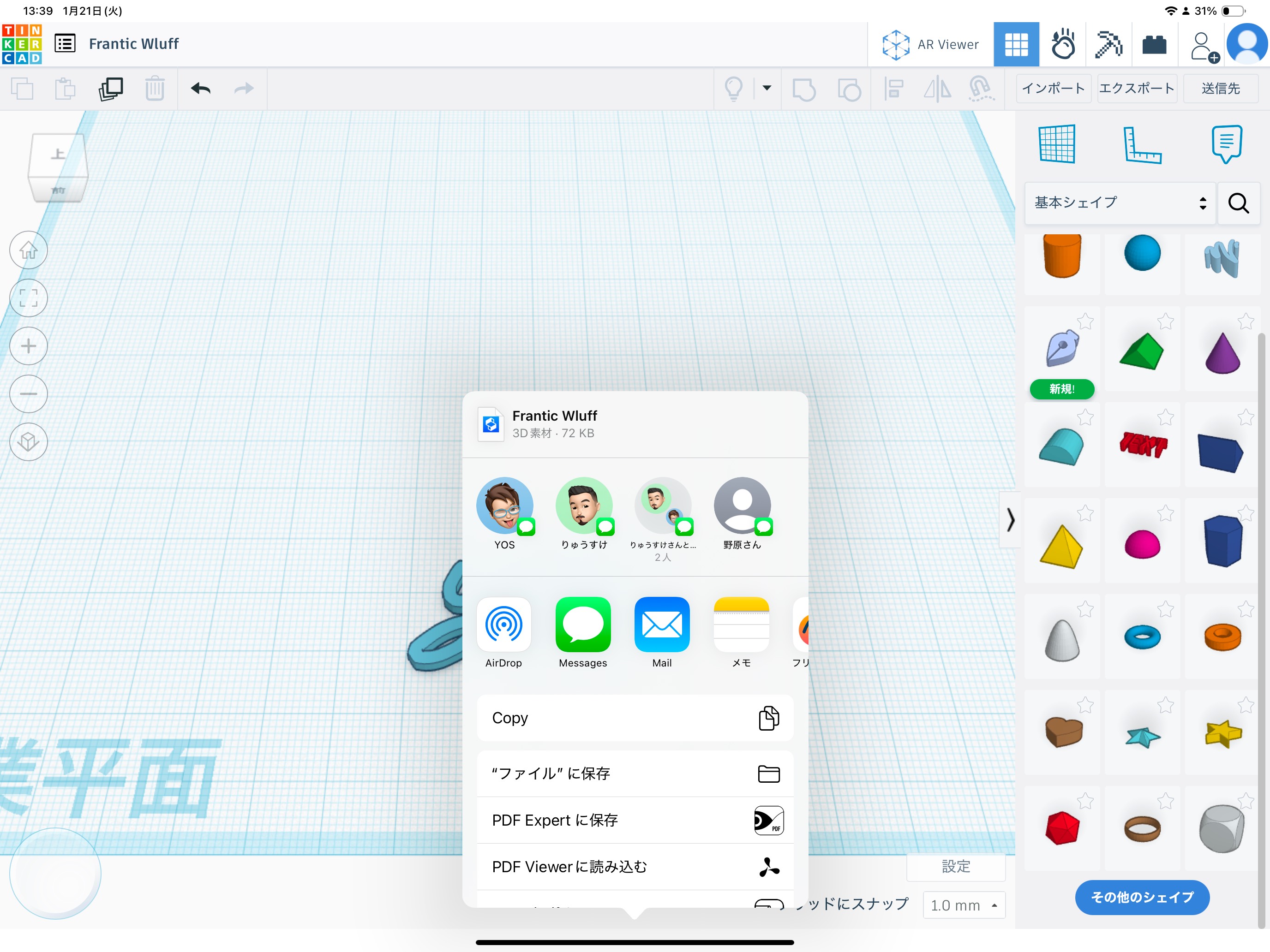Open the Blocks pickaxe mode
Image resolution: width=1270 pixels, height=952 pixels.
(1108, 44)
